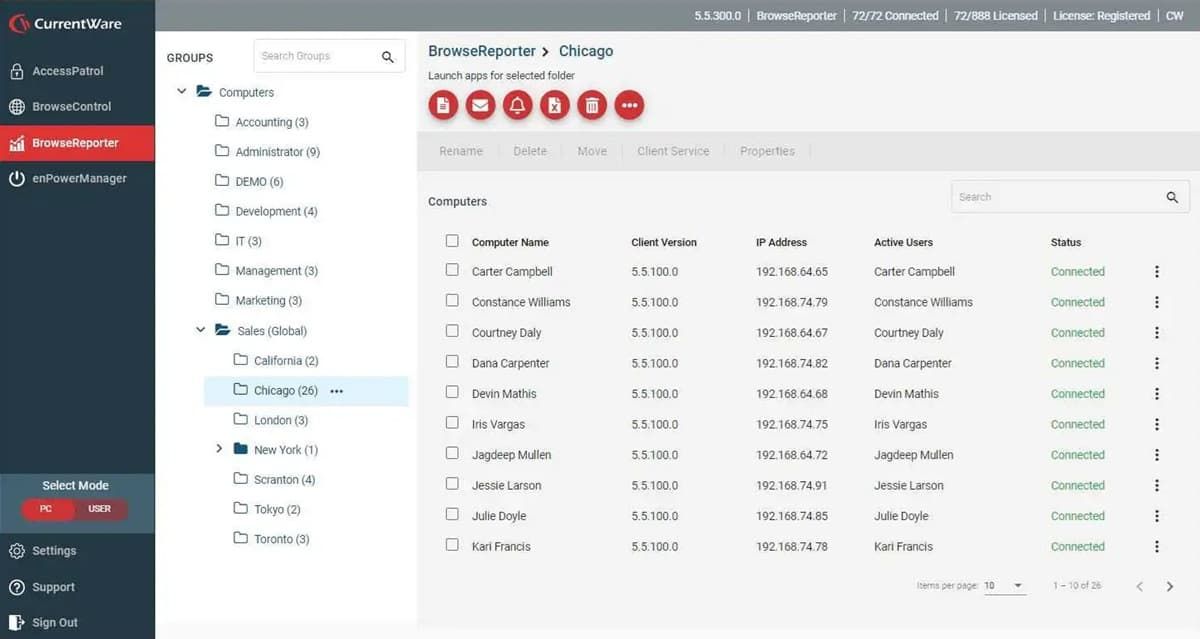Open alerts via the red bell icon
This screenshot has width=1200, height=639.
[x=518, y=105]
